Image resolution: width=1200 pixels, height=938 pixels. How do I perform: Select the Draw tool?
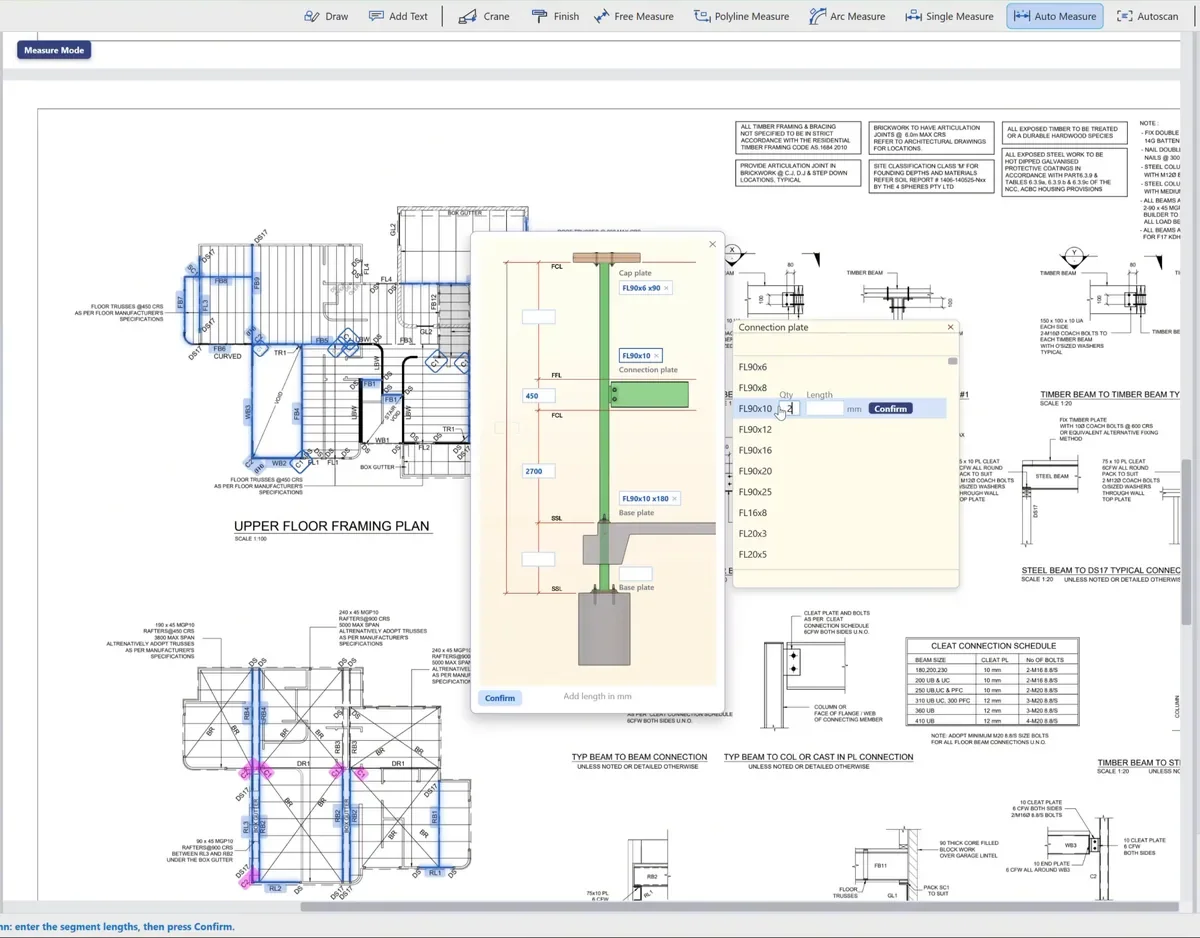click(326, 16)
